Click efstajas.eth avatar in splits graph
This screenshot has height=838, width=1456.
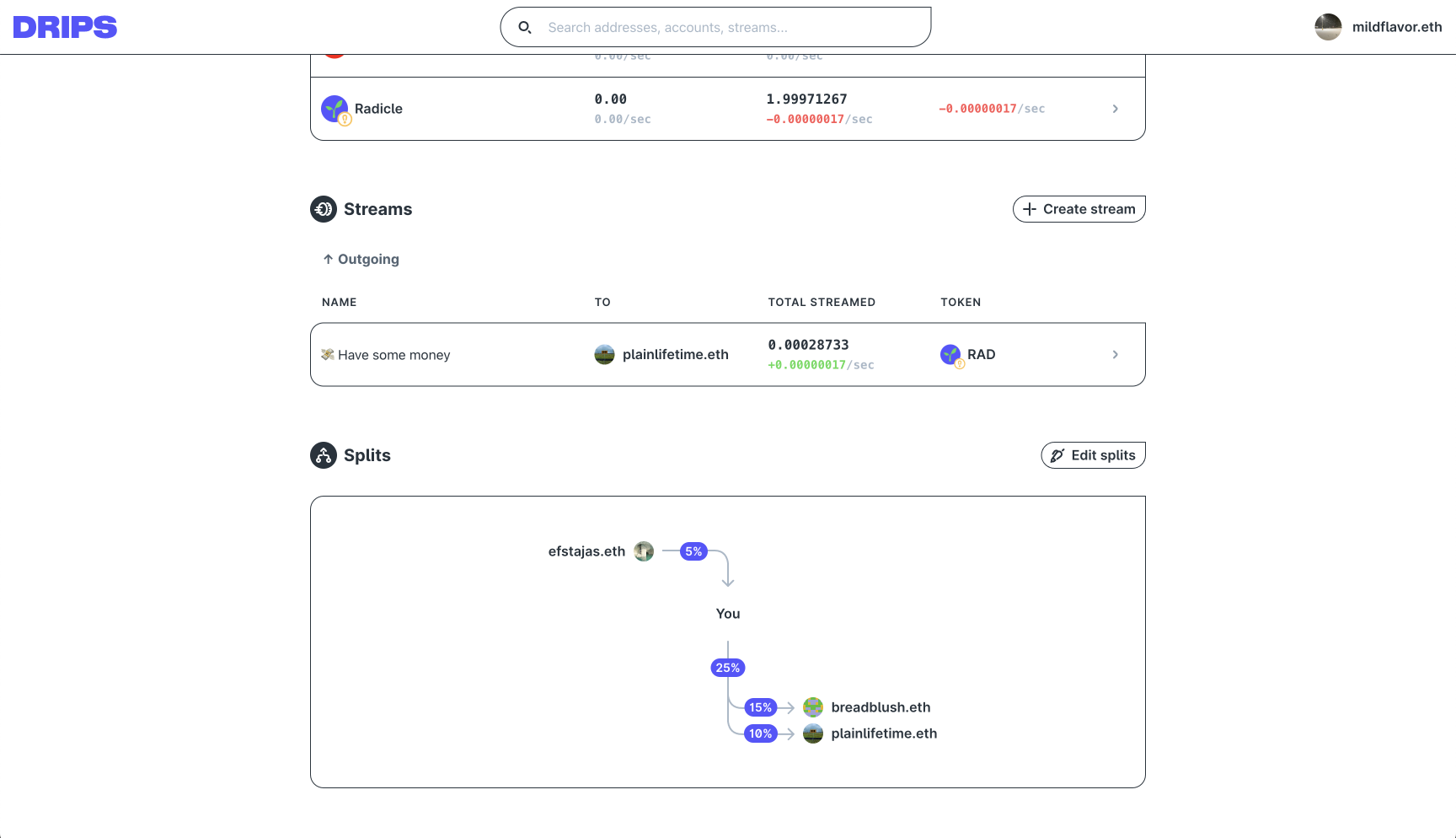coord(644,551)
